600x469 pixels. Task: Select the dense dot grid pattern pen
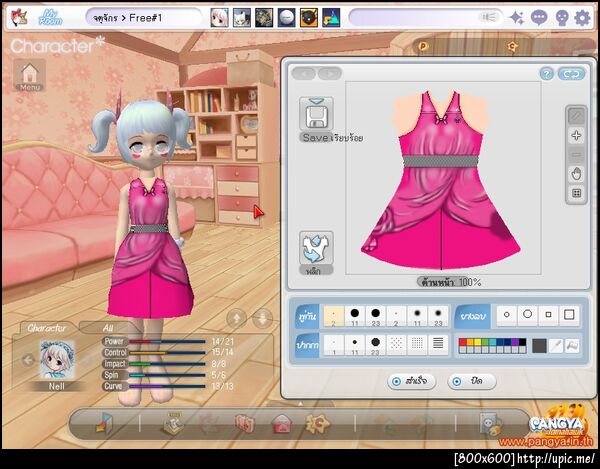pyautogui.click(x=417, y=345)
